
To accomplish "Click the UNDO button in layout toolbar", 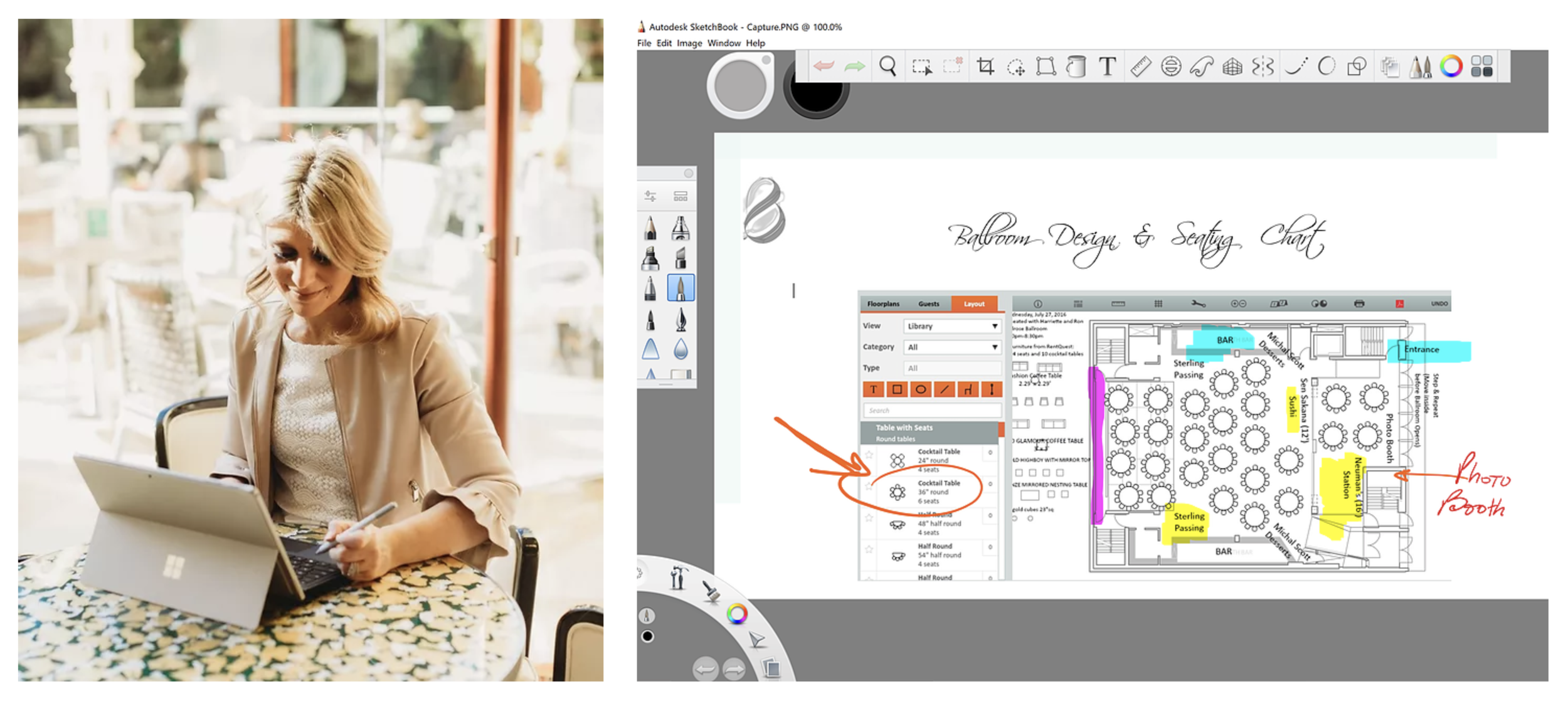I will (1439, 304).
